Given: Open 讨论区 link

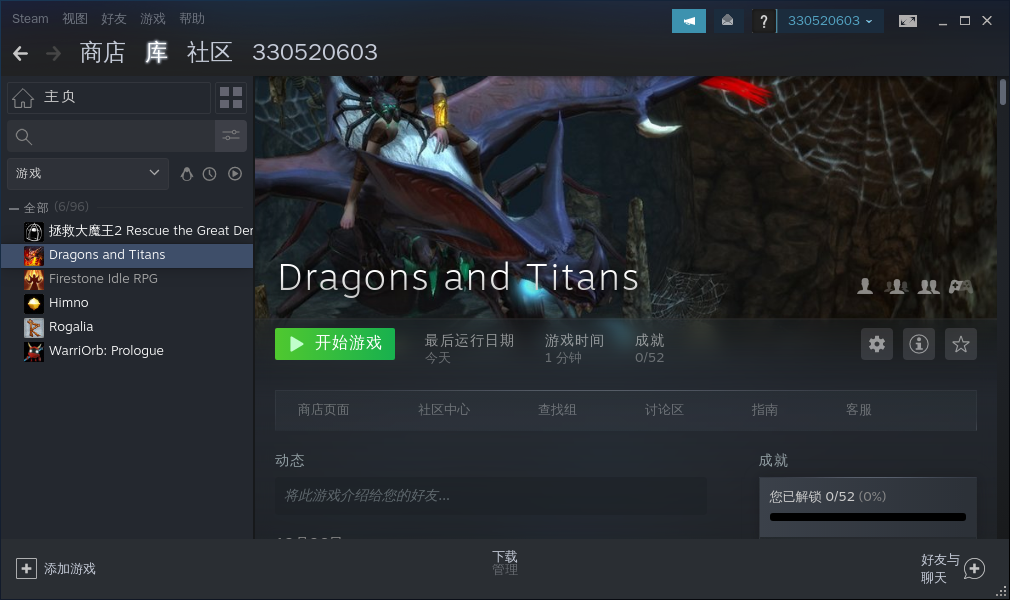Looking at the screenshot, I should tap(664, 410).
